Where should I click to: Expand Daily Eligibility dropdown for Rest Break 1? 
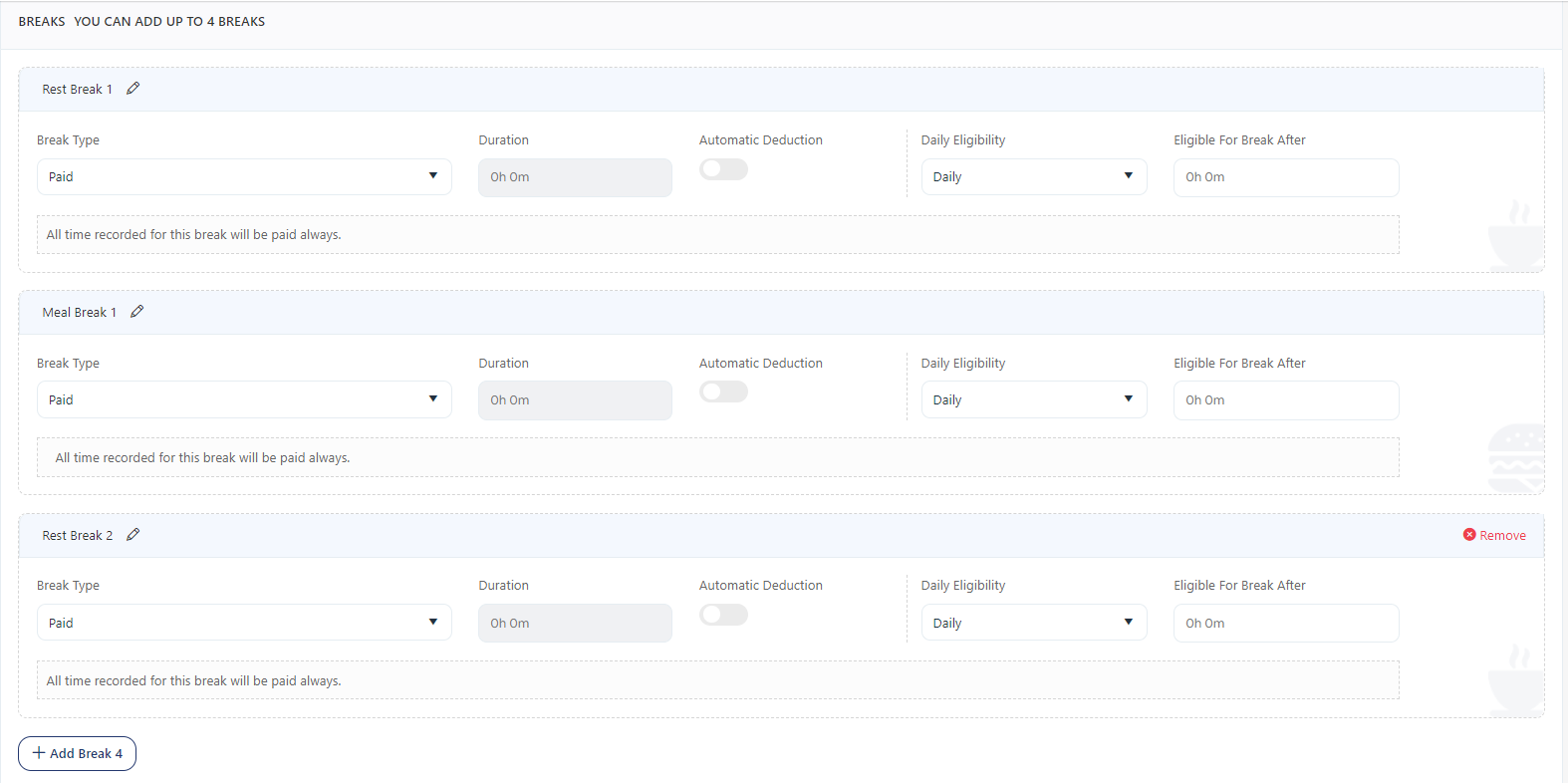pyautogui.click(x=1033, y=177)
